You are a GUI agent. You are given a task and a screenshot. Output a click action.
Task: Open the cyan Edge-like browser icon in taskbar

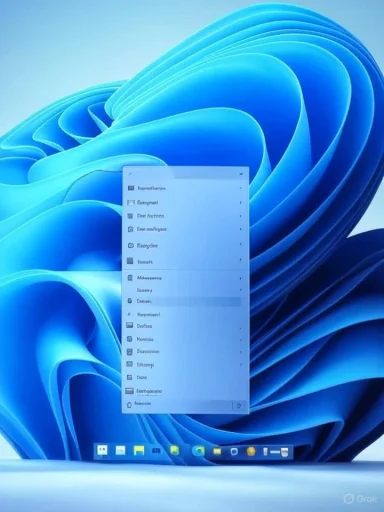pyautogui.click(x=199, y=451)
